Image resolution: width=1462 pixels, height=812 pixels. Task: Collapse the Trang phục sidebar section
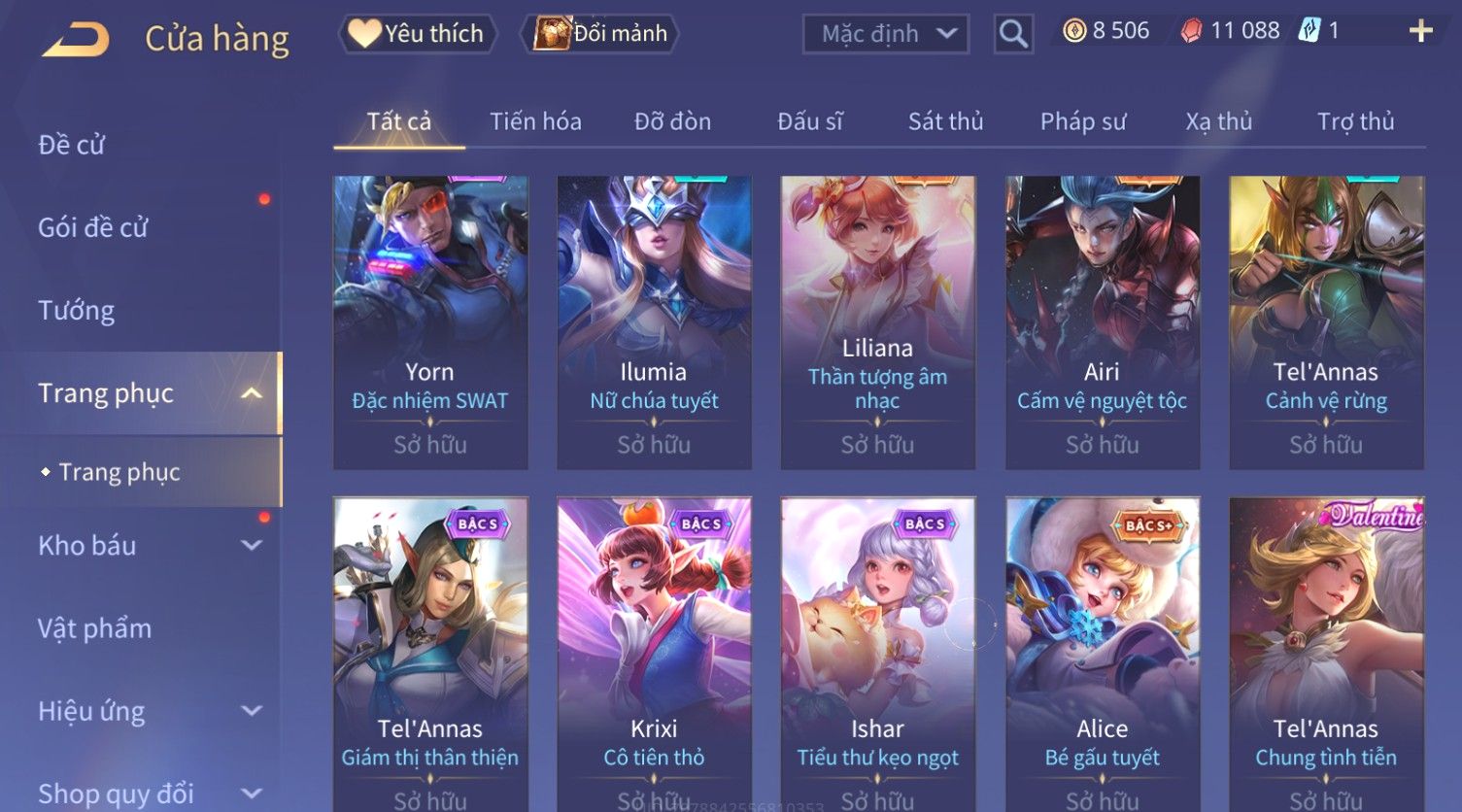252,393
